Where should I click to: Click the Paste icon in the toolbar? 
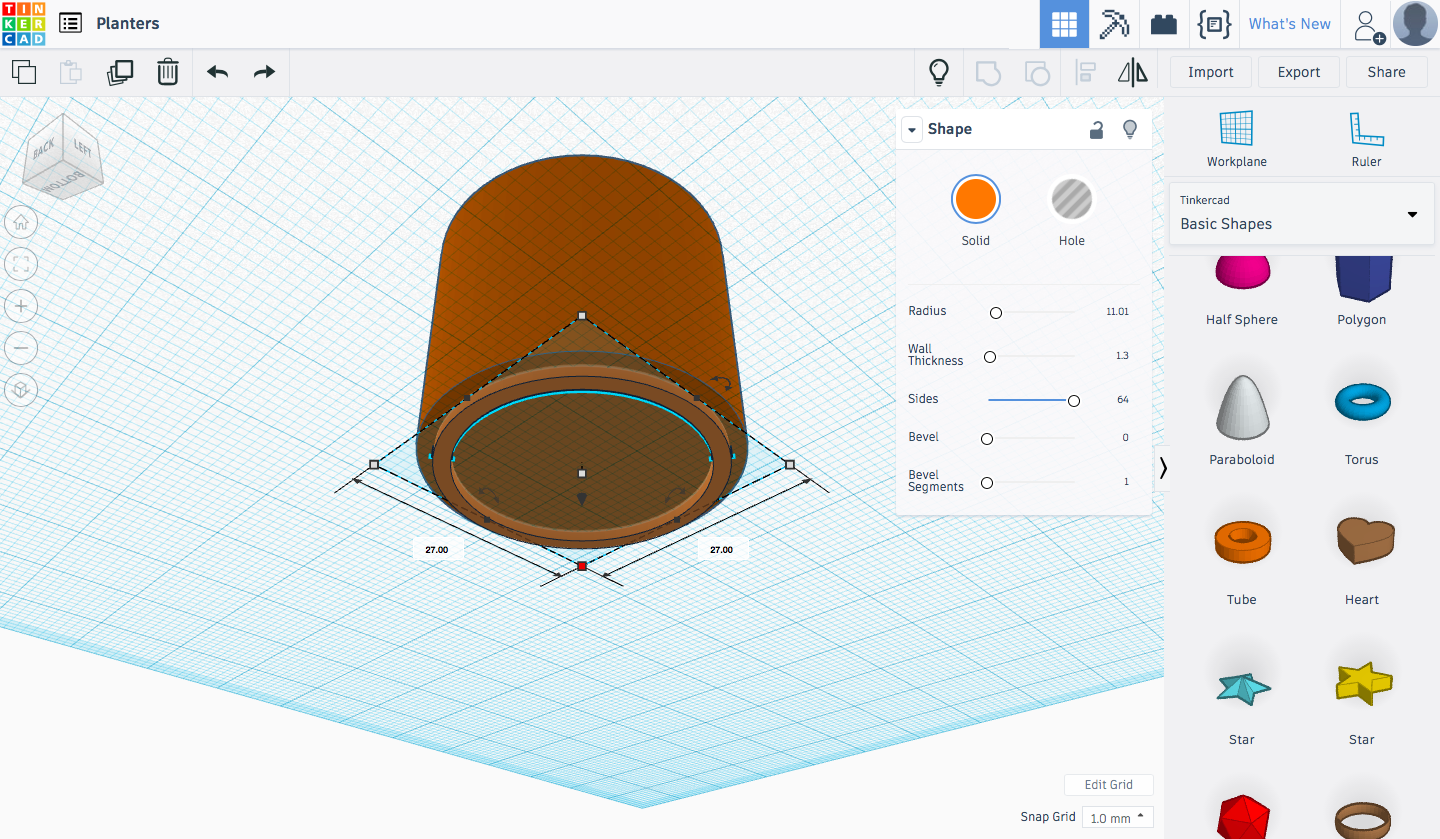[x=71, y=72]
